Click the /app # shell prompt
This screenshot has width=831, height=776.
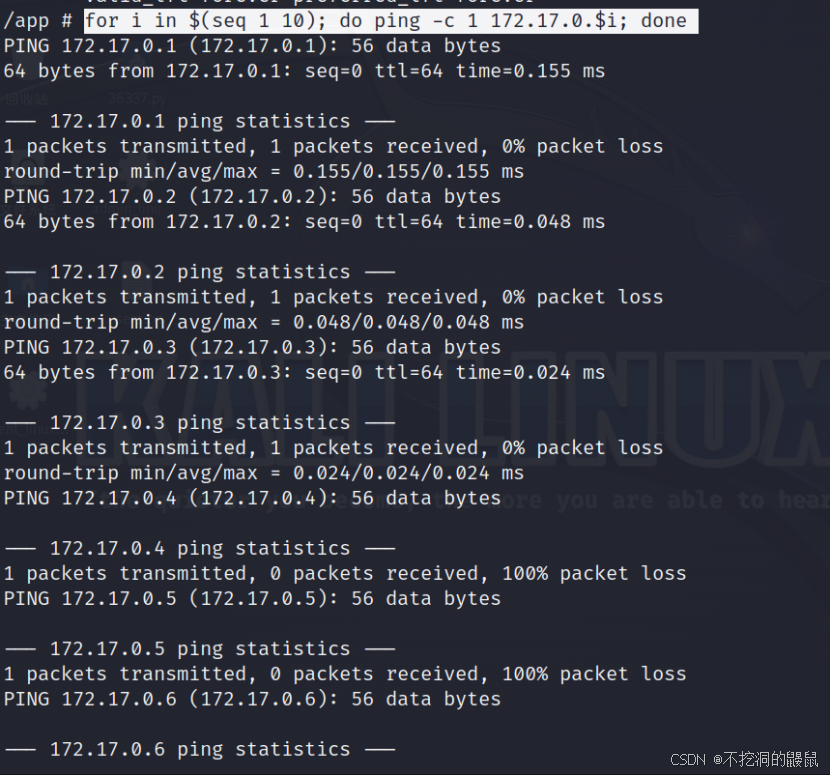click(38, 21)
